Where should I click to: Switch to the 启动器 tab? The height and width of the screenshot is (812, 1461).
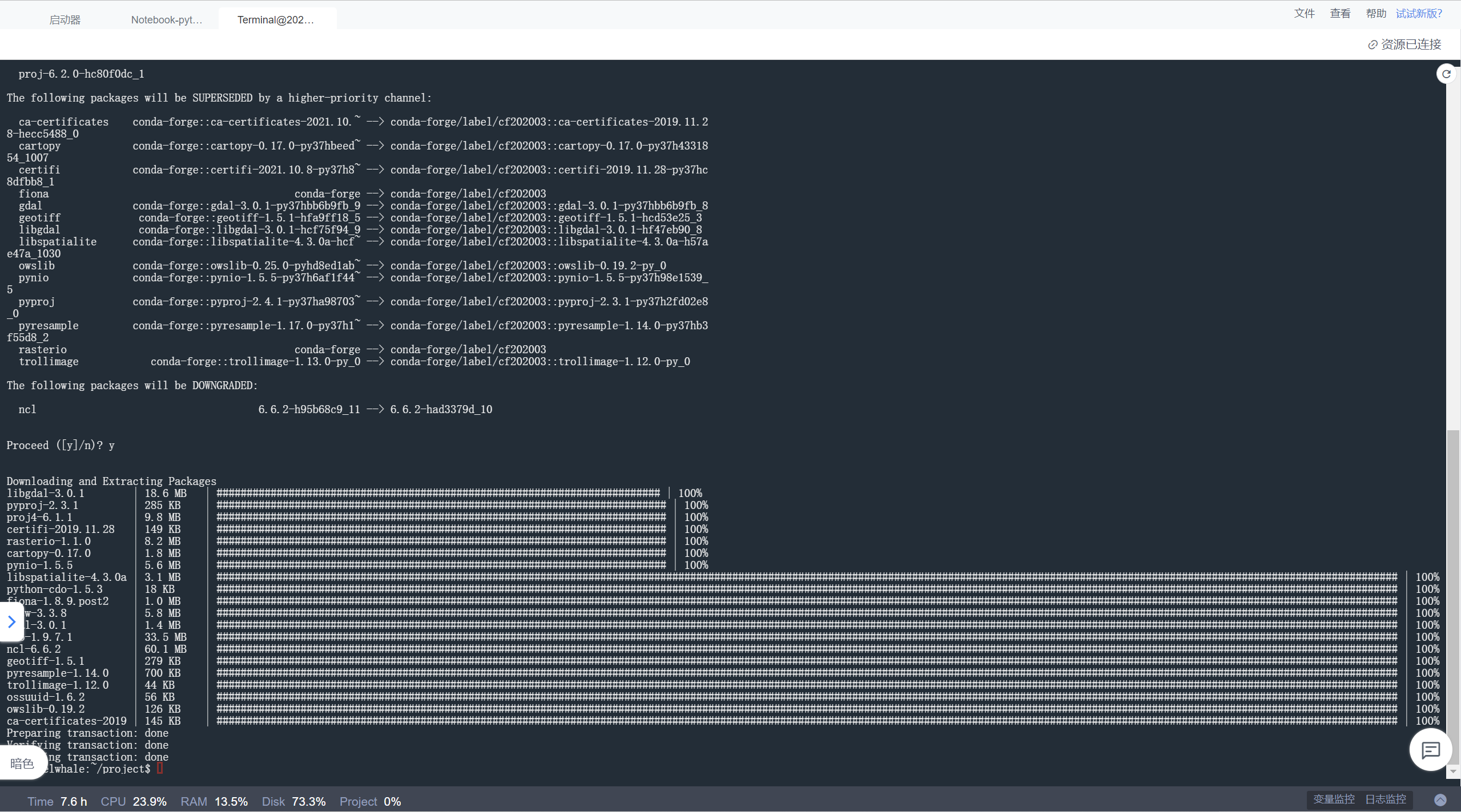65,20
